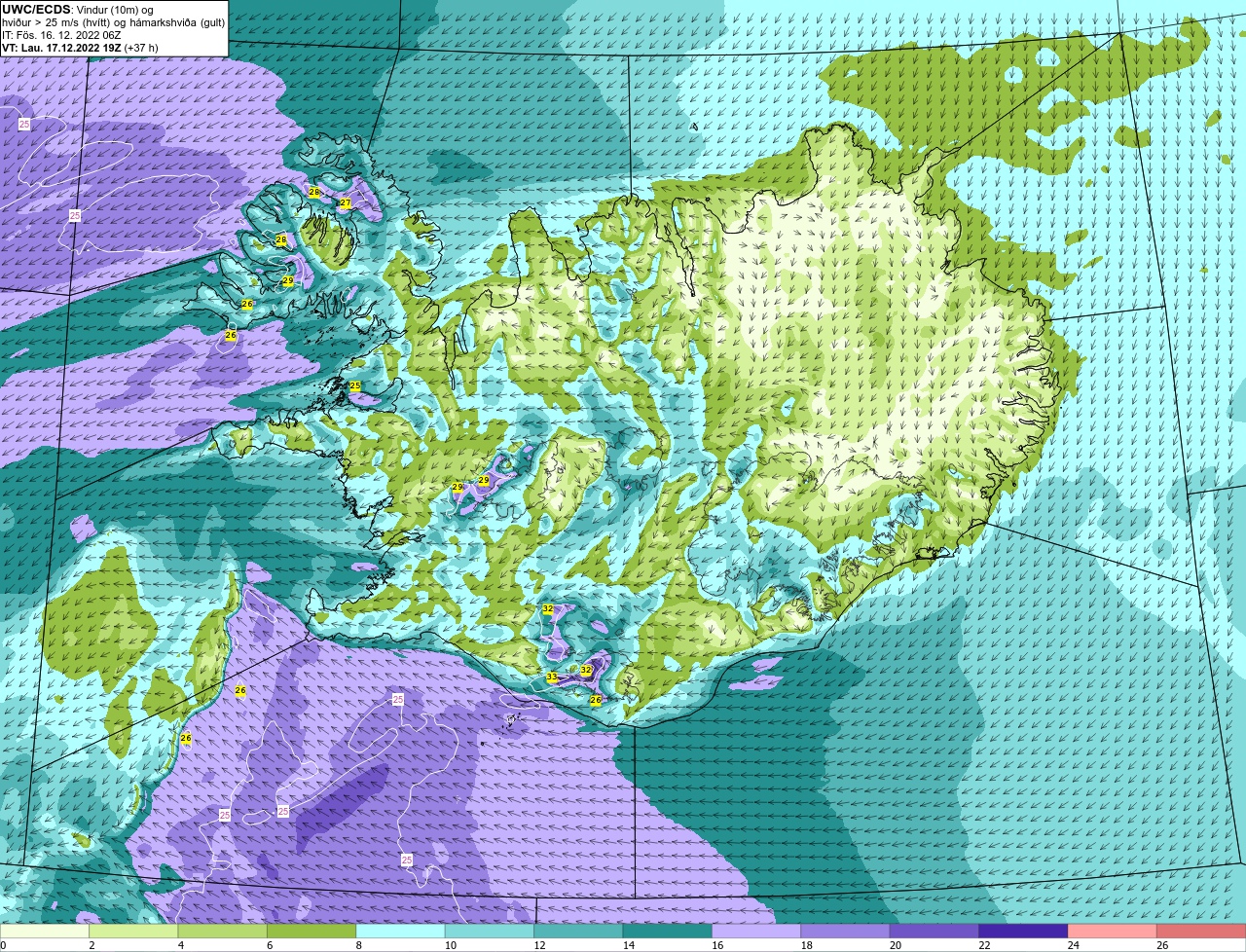Click legend scale value '2'
This screenshot has height=952, width=1246.
coord(92,945)
